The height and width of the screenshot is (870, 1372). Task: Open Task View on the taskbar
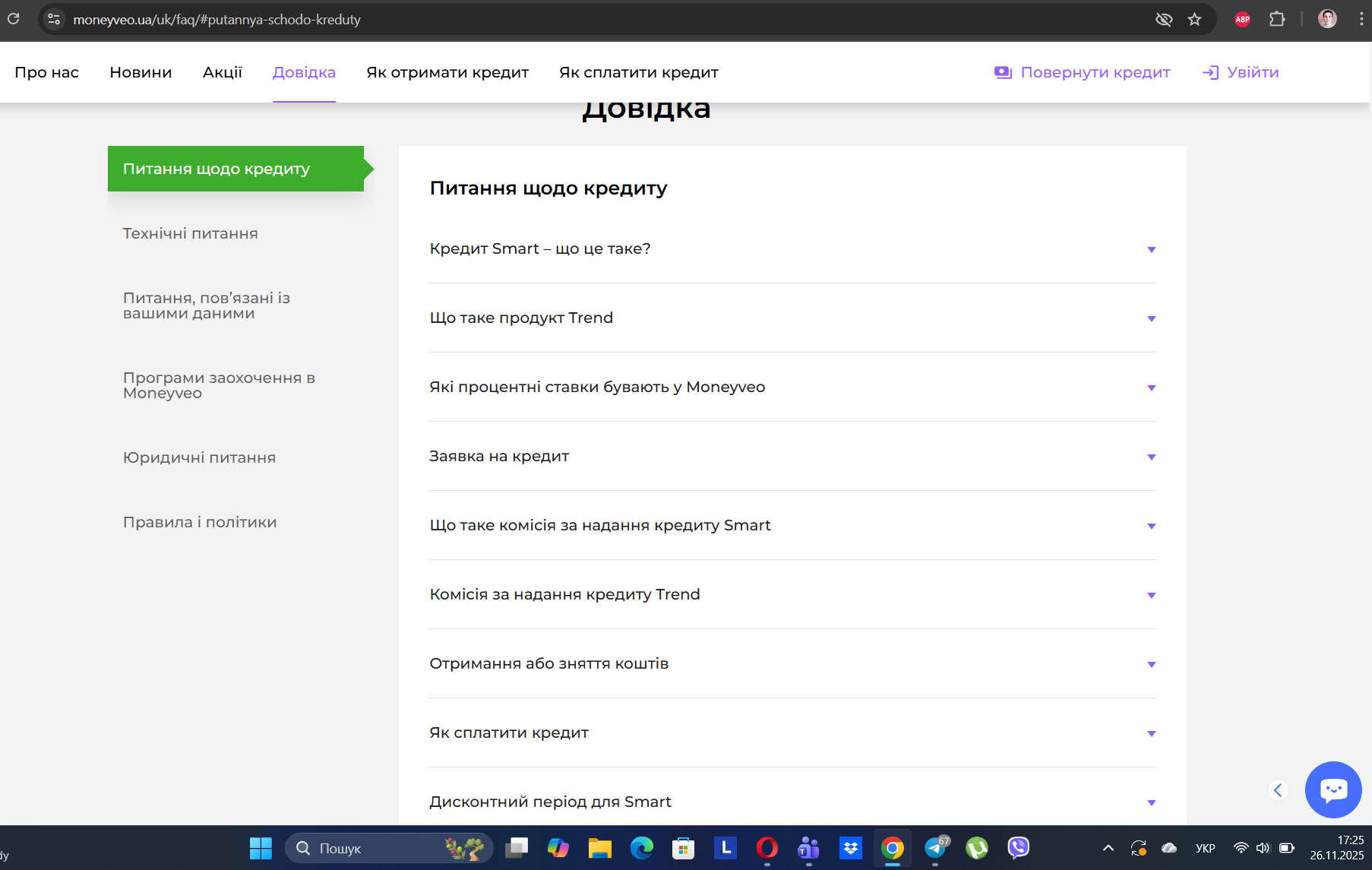(517, 848)
